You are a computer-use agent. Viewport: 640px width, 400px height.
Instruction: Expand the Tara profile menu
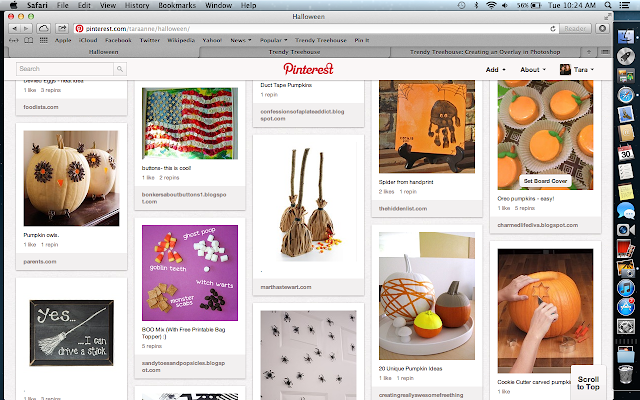577,70
